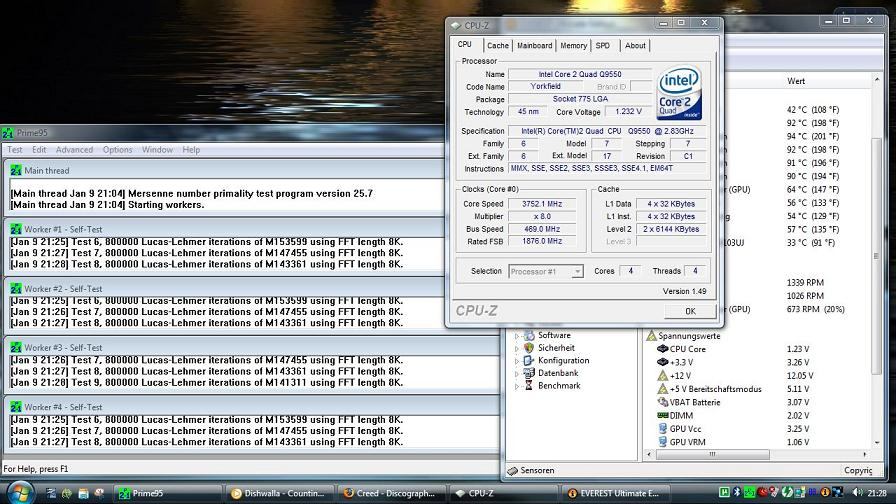Click the Spannungswerte warning icon
Image resolution: width=896 pixels, height=504 pixels.
point(651,336)
